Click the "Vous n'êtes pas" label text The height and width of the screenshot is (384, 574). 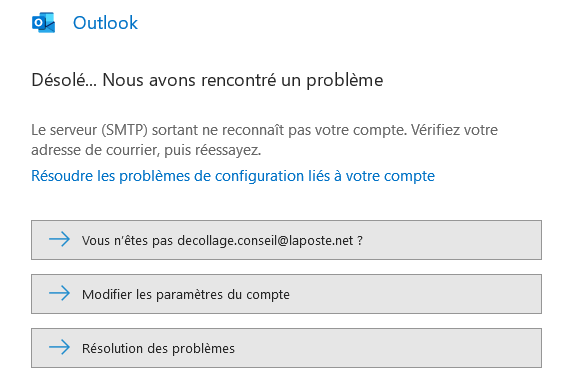127,241
